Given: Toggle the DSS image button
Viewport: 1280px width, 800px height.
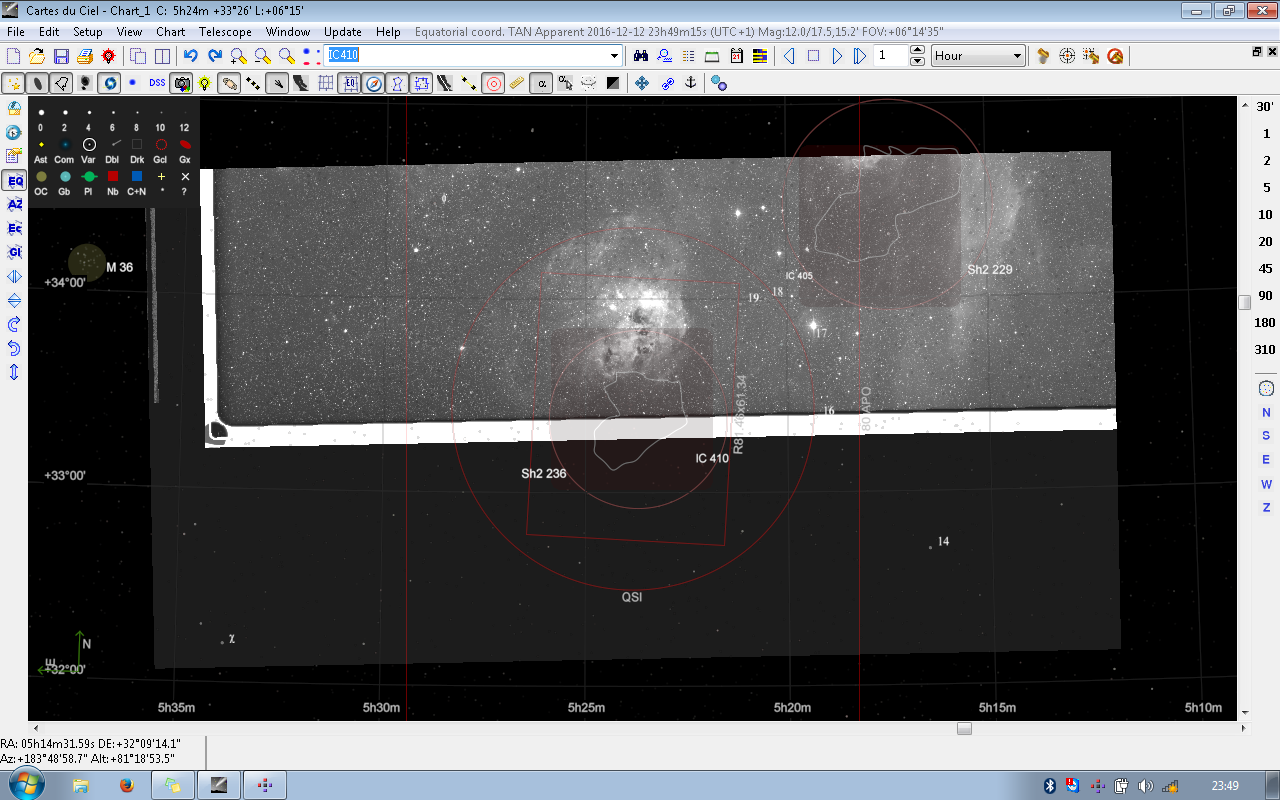Looking at the screenshot, I should (157, 83).
